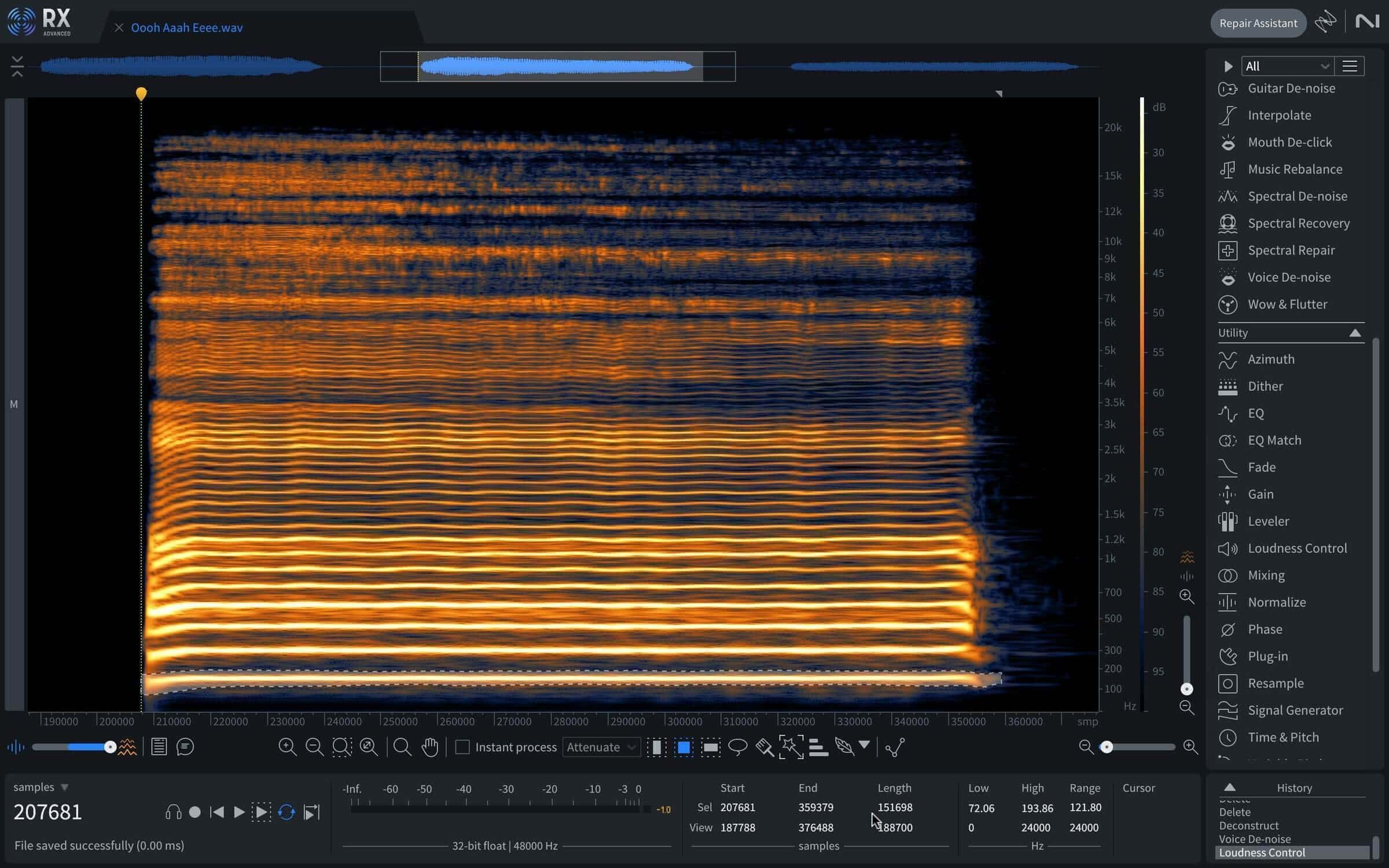Select the Harmonic selection tool
The image size is (1389, 868).
tap(818, 747)
